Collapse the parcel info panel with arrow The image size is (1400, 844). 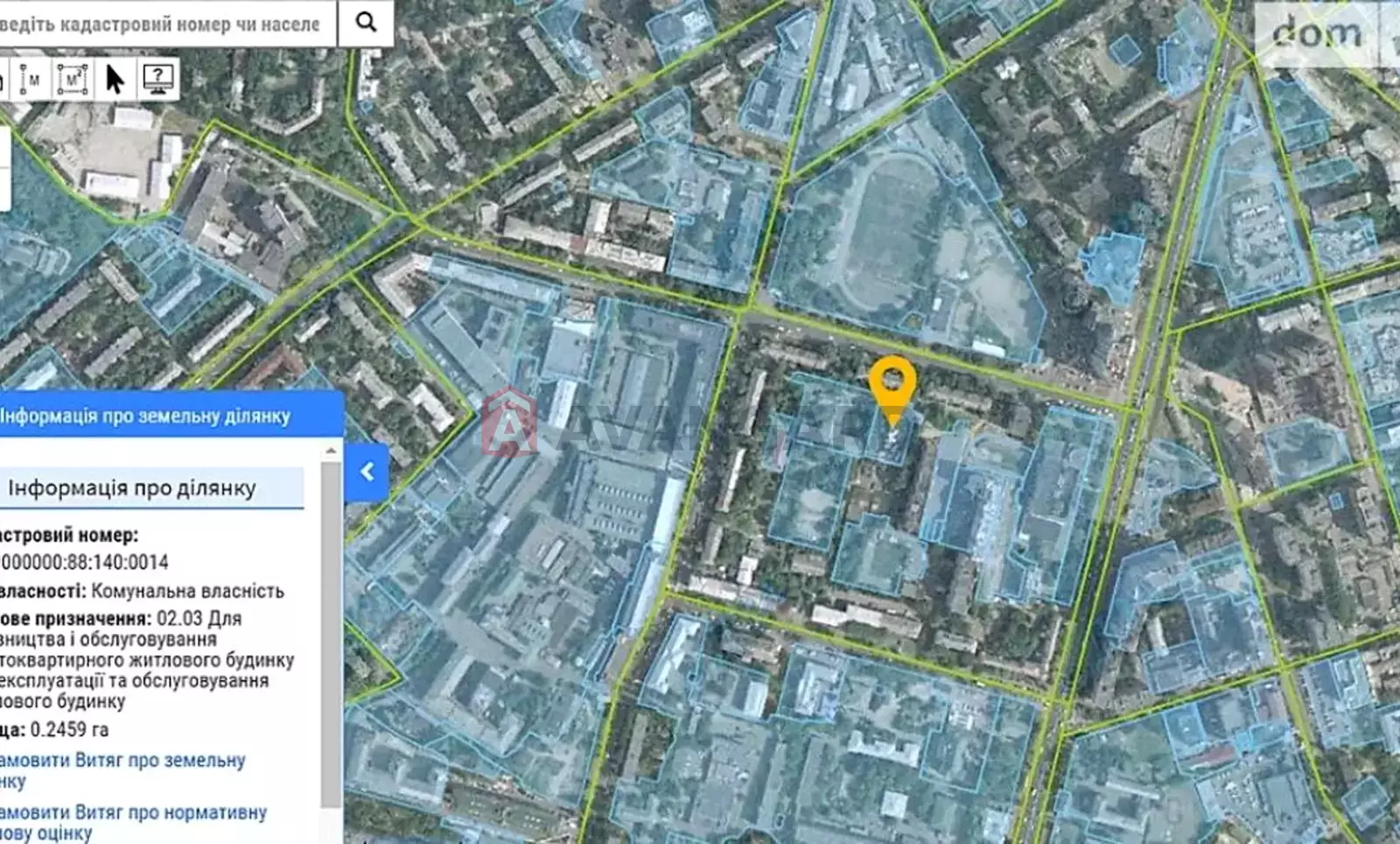click(367, 472)
